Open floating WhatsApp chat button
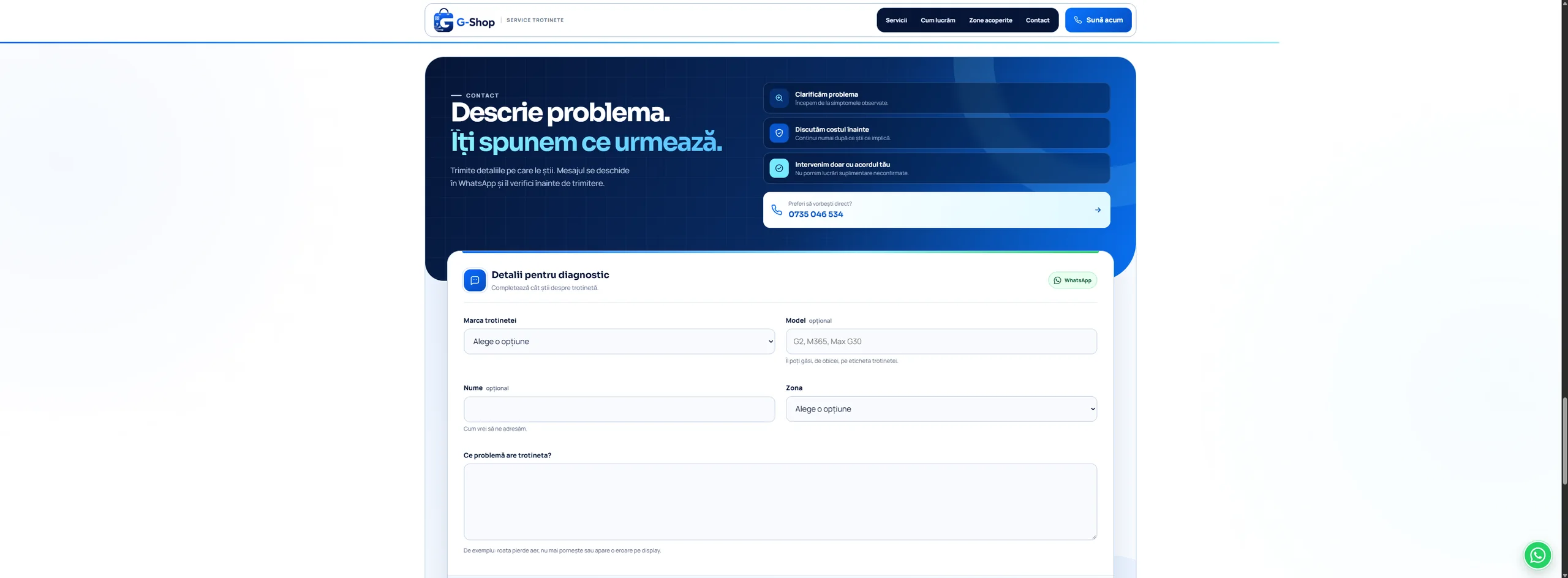Image resolution: width=1568 pixels, height=578 pixels. [1537, 555]
